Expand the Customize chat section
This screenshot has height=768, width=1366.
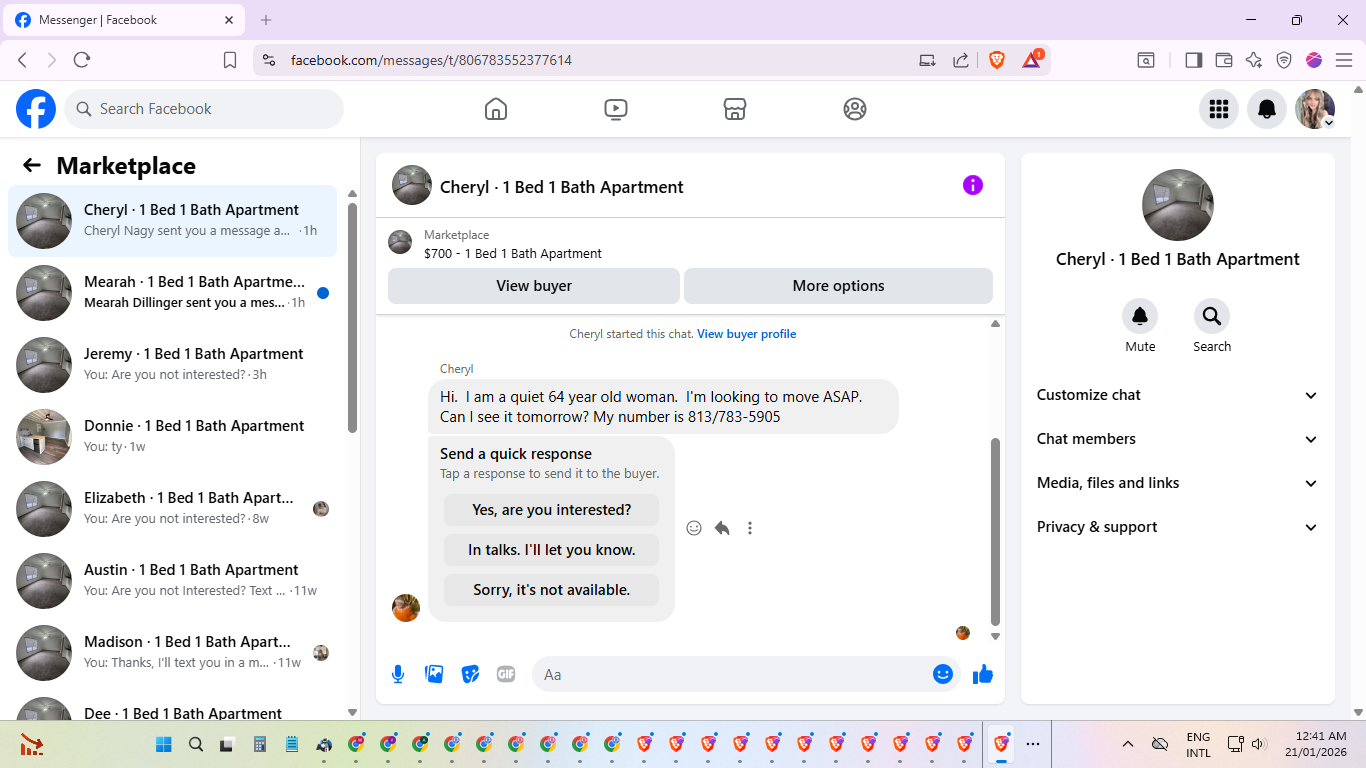[1178, 395]
